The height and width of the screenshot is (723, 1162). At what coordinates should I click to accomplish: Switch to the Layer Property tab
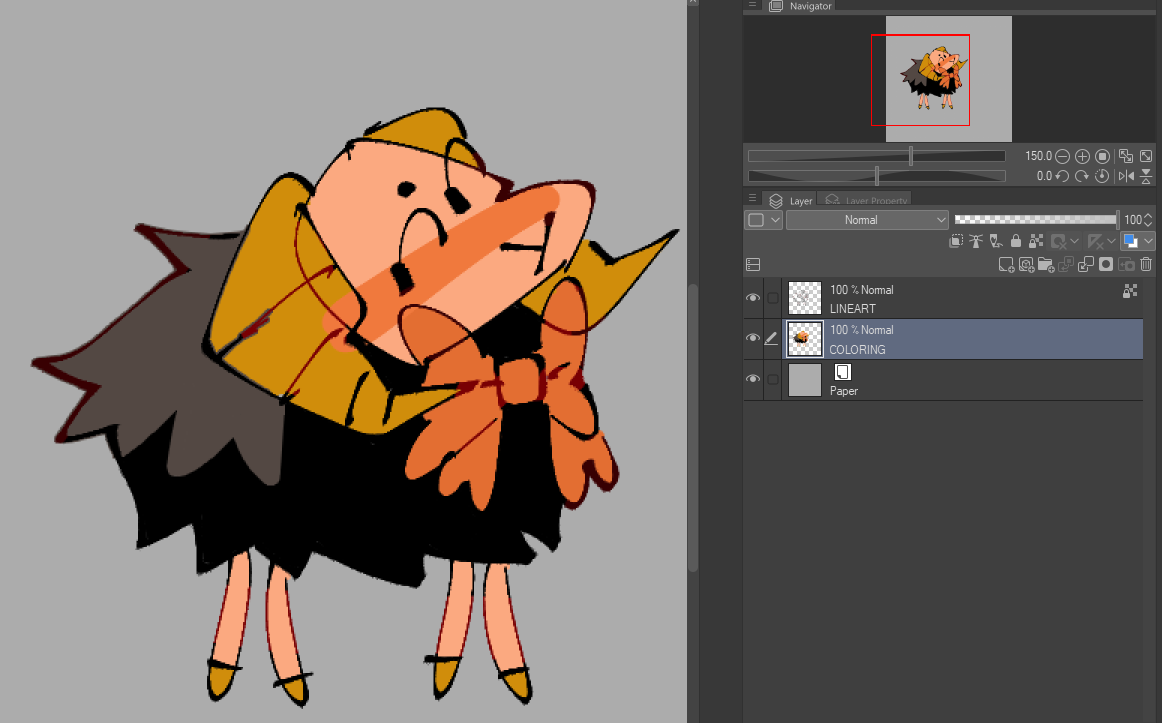click(x=866, y=201)
